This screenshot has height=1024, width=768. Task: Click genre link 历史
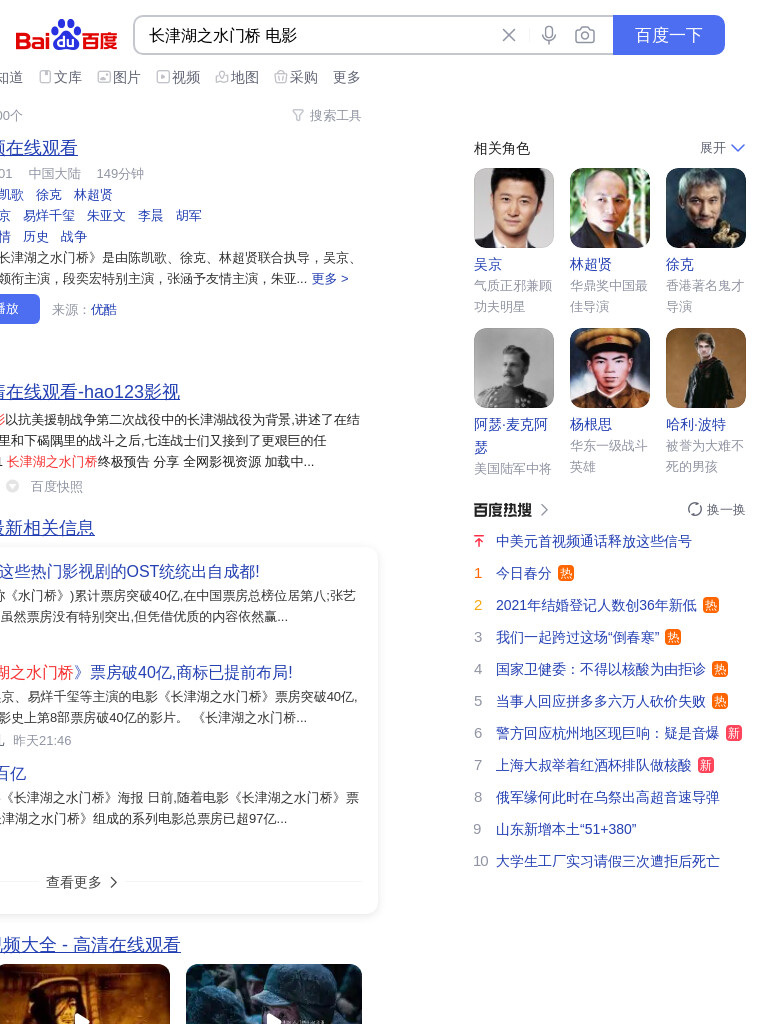tap(35, 236)
